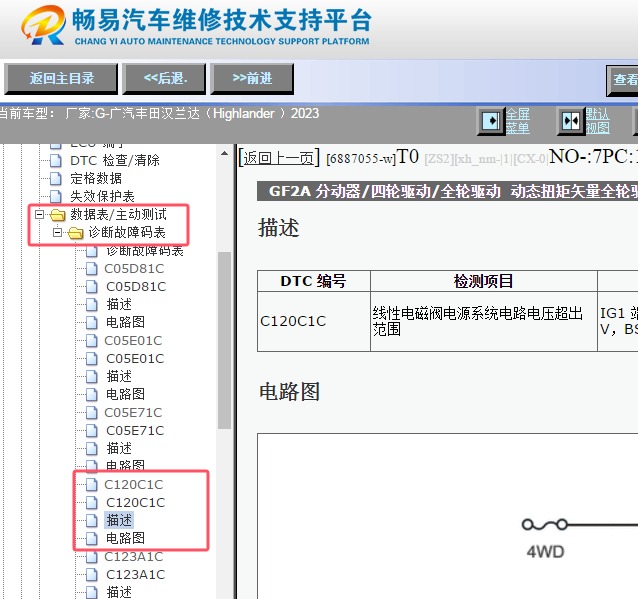Click the 返回上一页 link
The image size is (638, 599).
tap(279, 158)
